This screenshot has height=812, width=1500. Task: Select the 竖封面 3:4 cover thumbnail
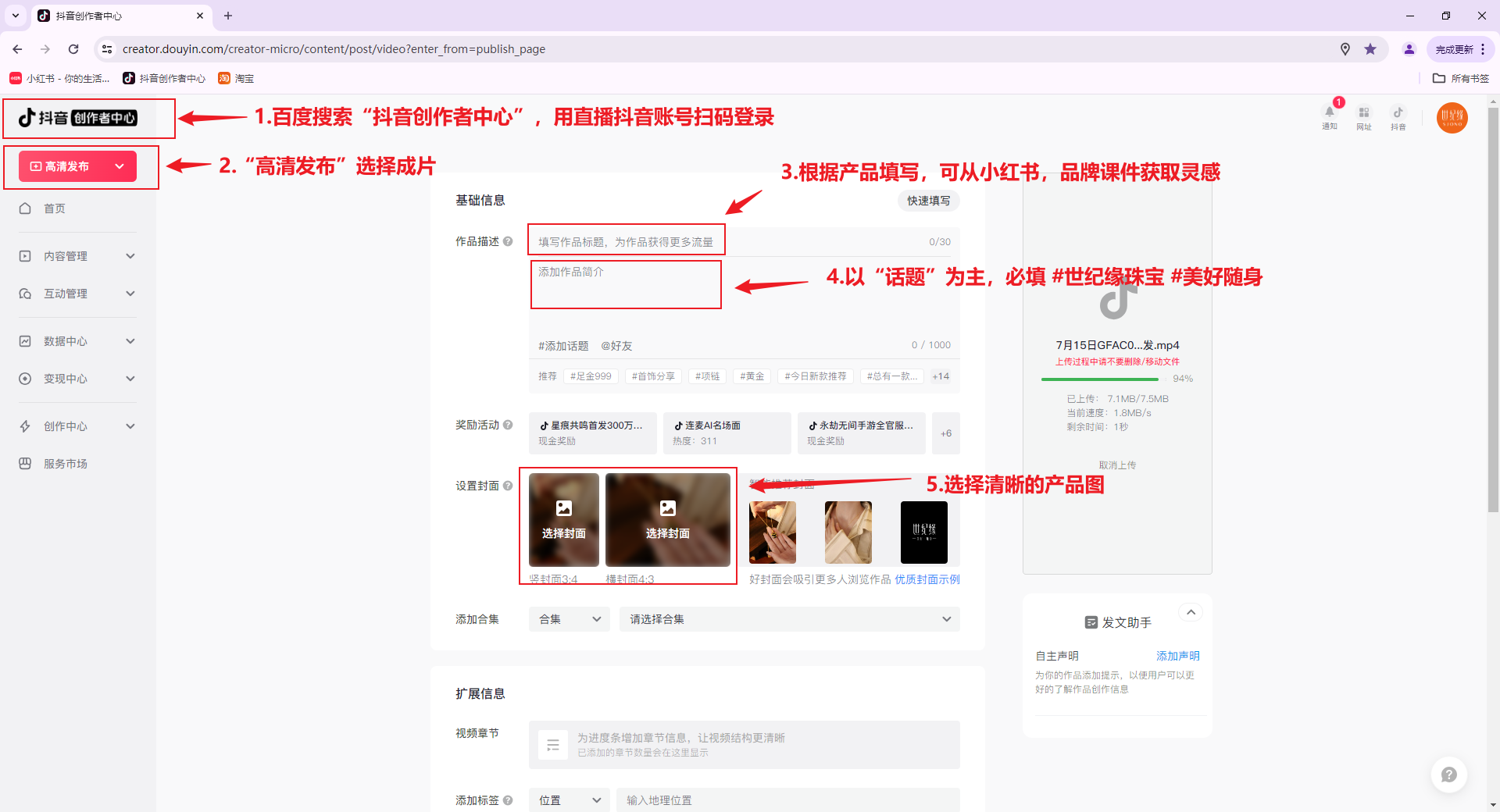(563, 520)
